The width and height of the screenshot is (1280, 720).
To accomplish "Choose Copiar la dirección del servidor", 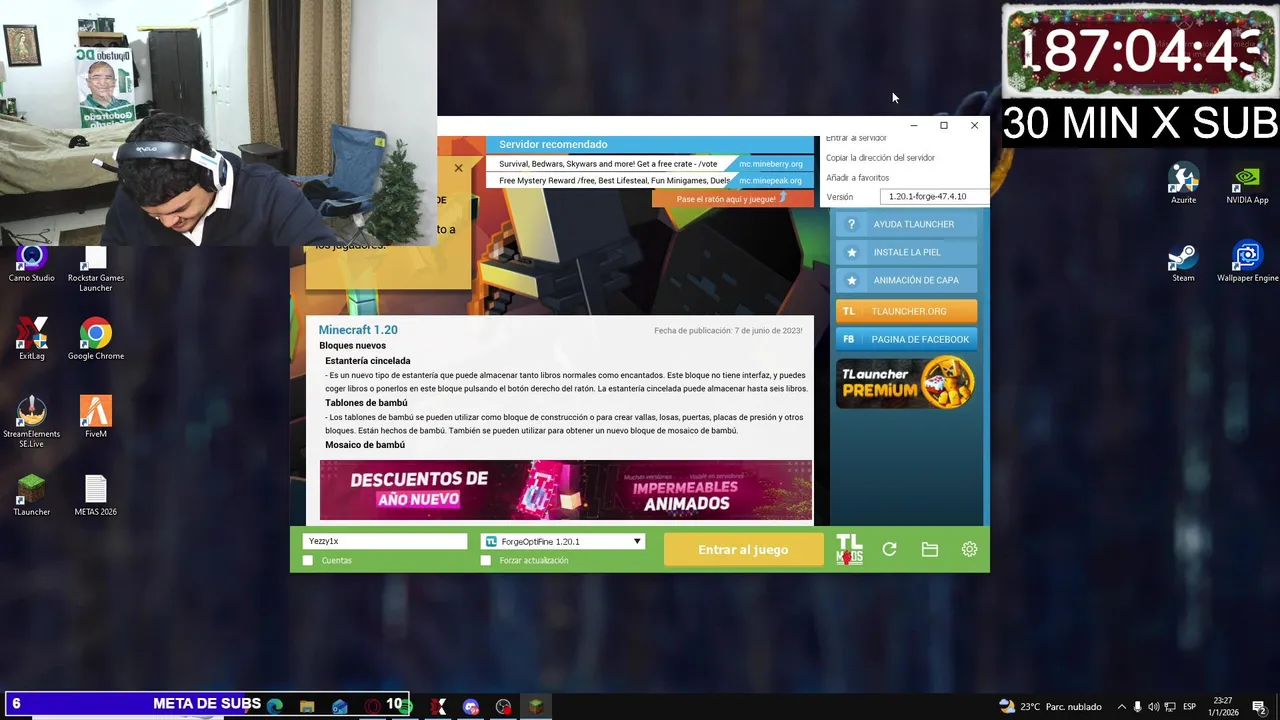I will 880,158.
